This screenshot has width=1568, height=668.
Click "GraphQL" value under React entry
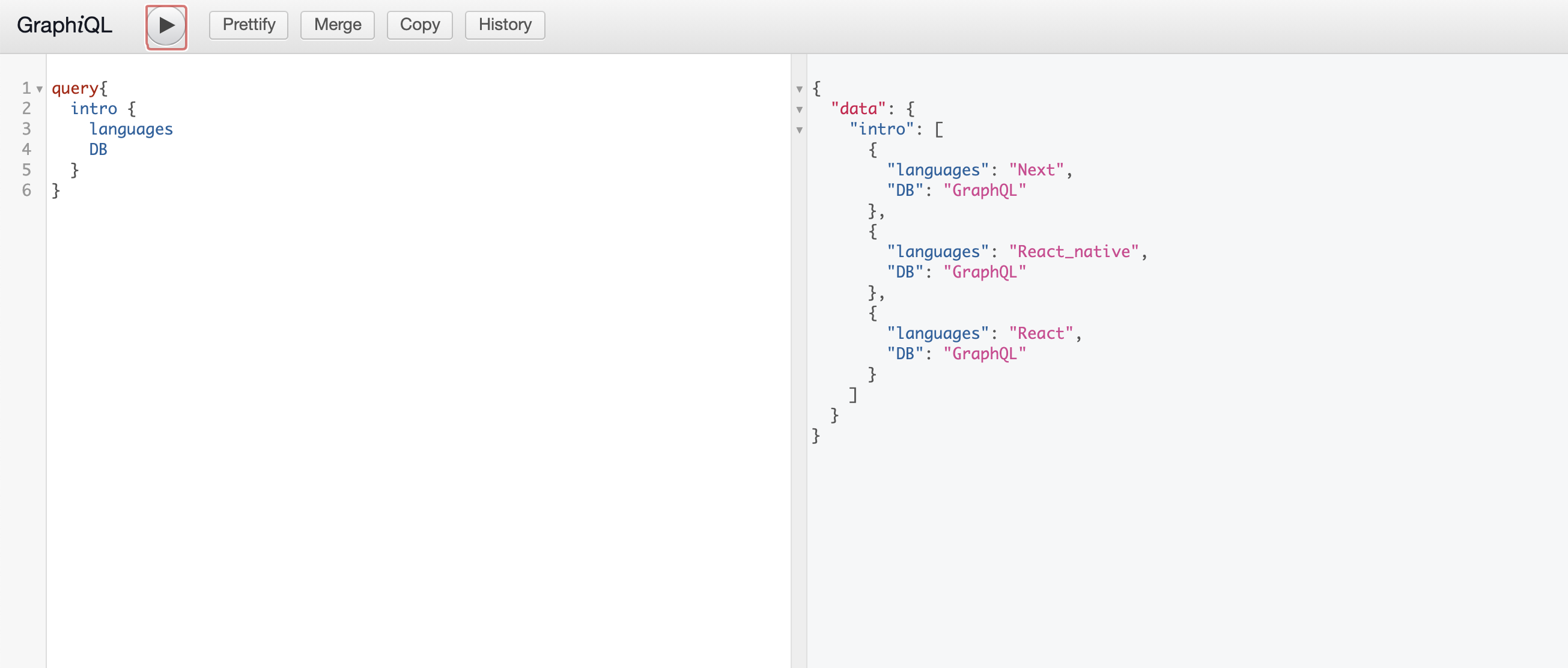985,353
